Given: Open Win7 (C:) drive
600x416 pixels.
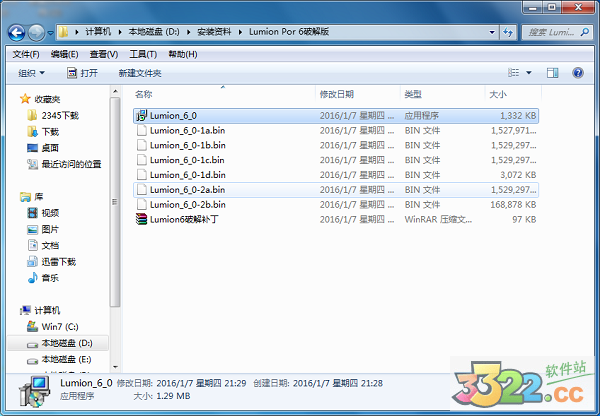Looking at the screenshot, I should coord(53,327).
